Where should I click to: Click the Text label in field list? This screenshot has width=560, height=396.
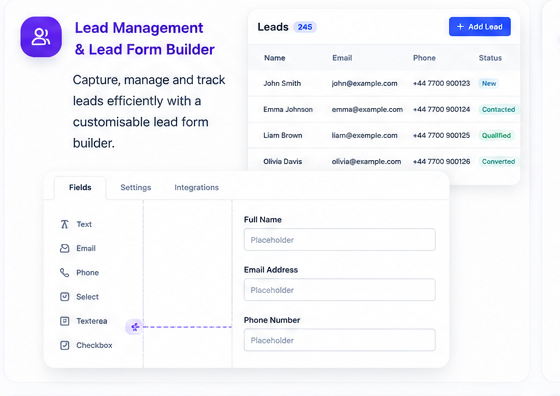(84, 224)
